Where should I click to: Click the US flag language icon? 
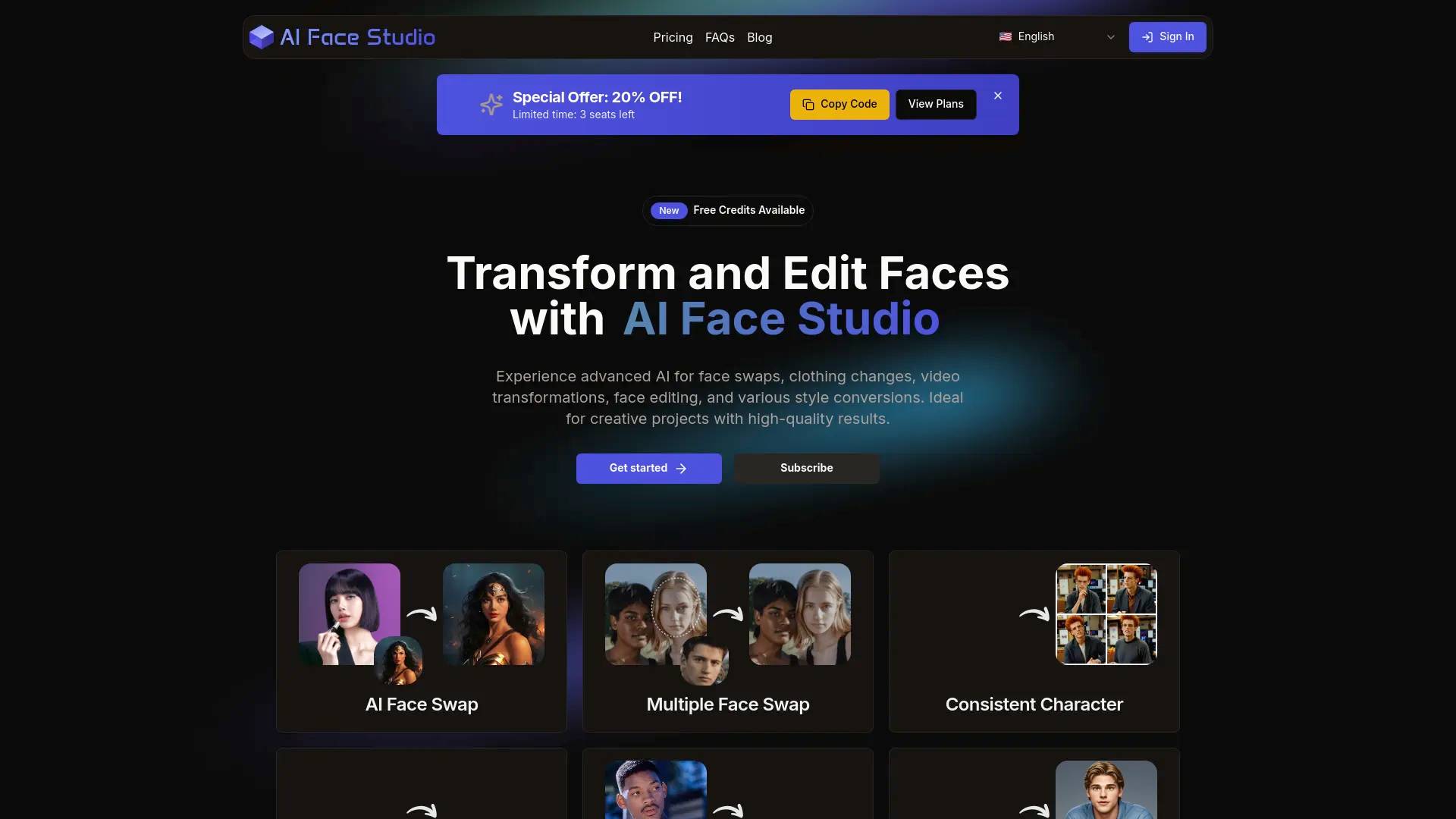1006,36
